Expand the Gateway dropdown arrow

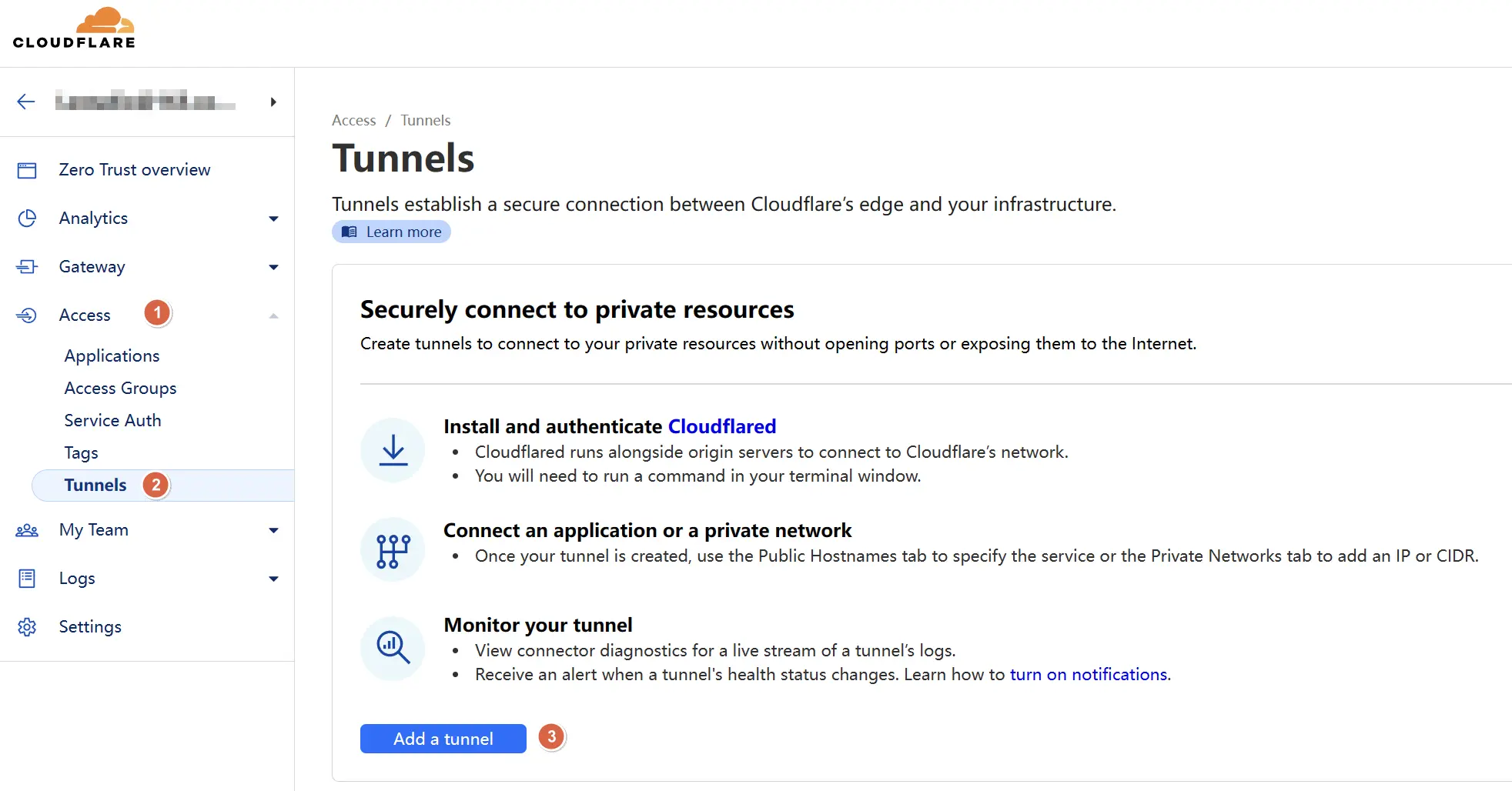click(273, 268)
